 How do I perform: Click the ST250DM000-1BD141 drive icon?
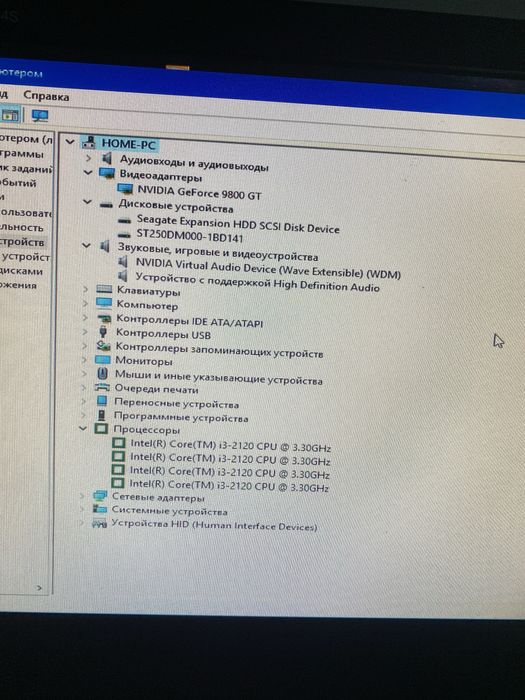click(124, 234)
